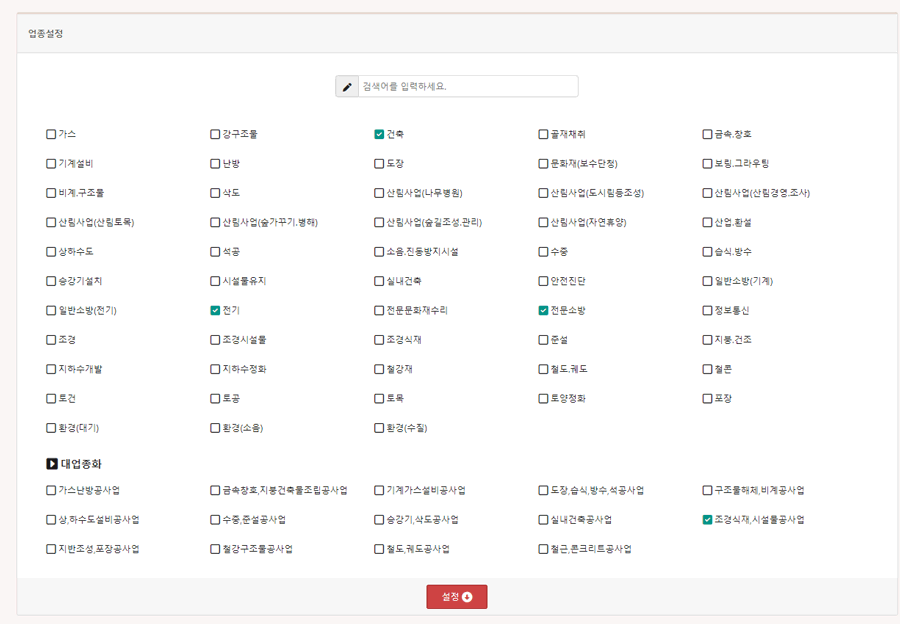Image resolution: width=900 pixels, height=624 pixels.
Task: Enable the 가스 checkbox
Action: [51, 134]
